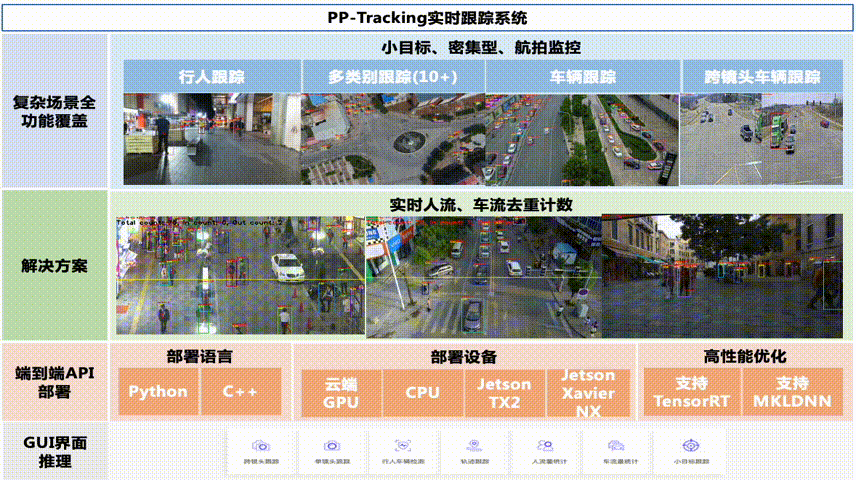Click the PP-Tracking实时跟踪系统 title bar
The height and width of the screenshot is (480, 856).
click(x=427, y=18)
